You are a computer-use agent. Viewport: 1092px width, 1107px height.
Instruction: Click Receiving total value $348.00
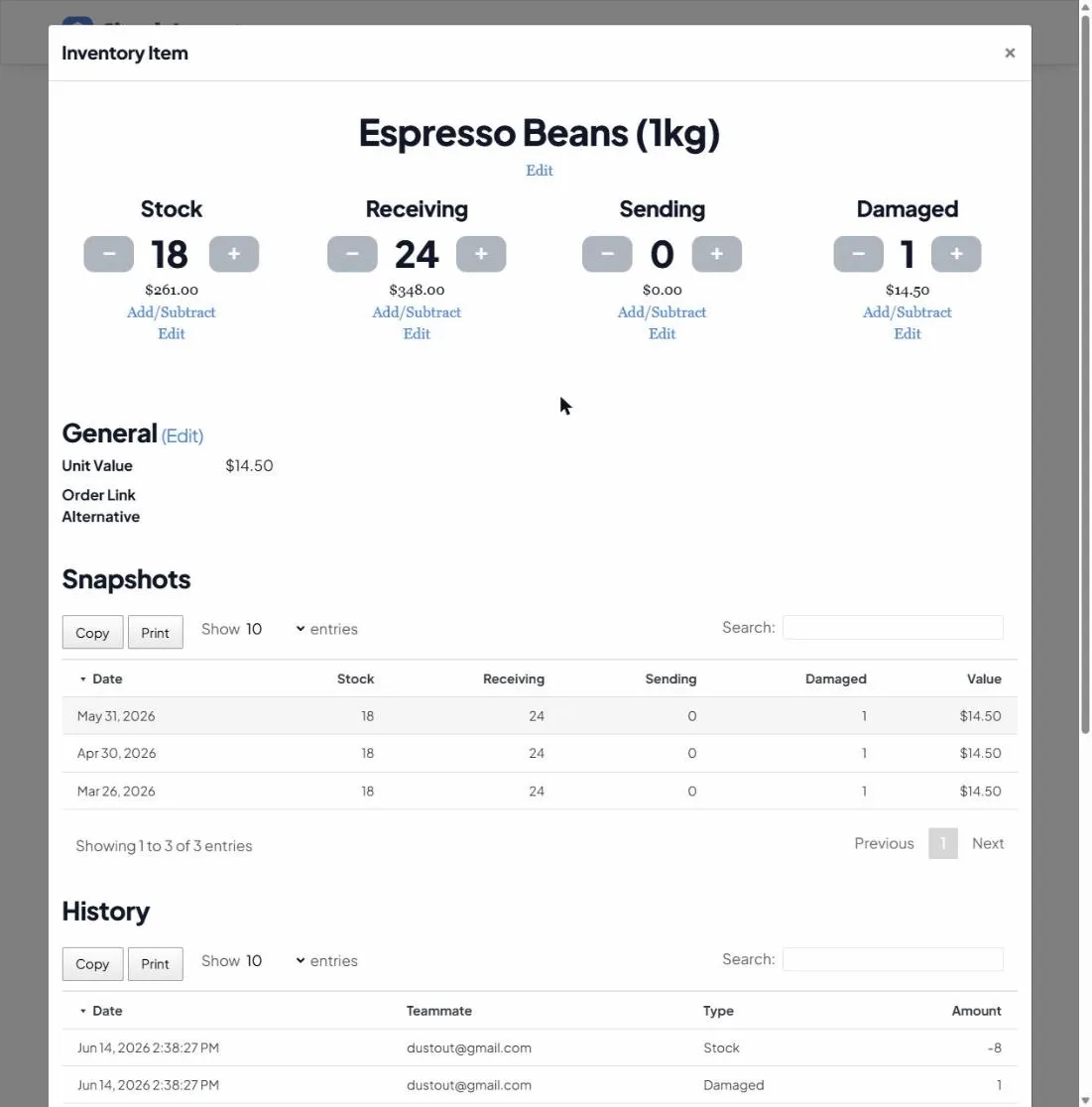(x=417, y=291)
